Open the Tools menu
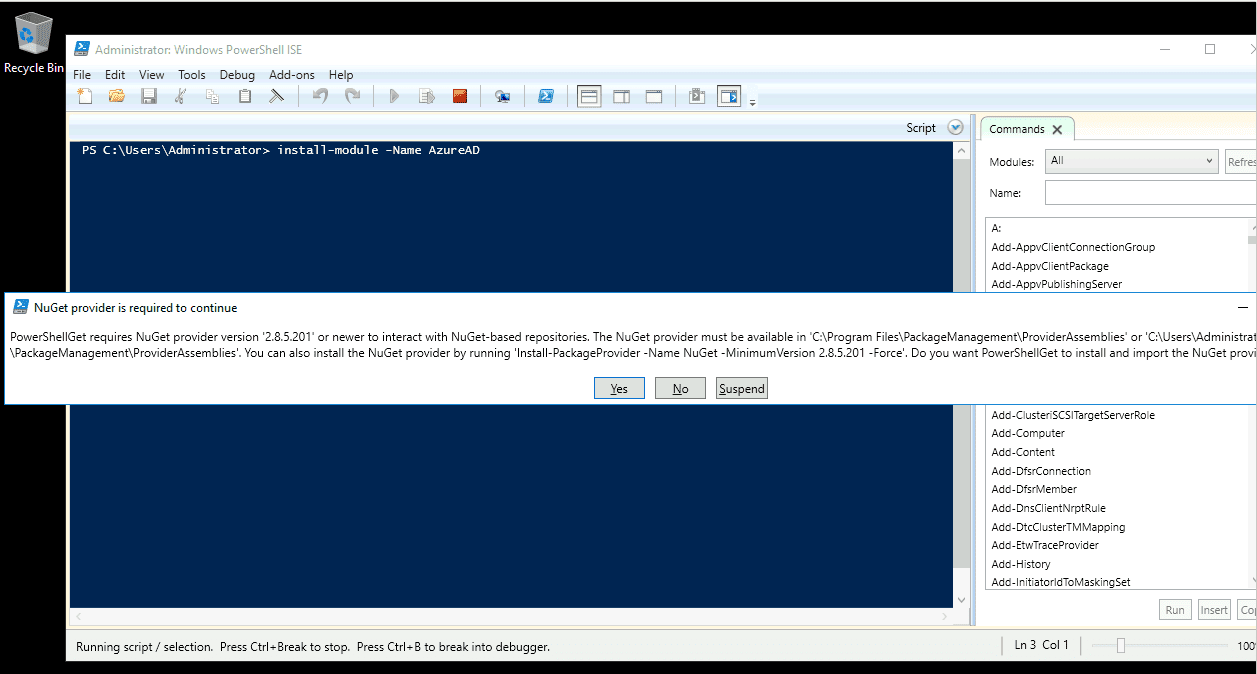Screen dimensions: 1257x674 (192, 74)
